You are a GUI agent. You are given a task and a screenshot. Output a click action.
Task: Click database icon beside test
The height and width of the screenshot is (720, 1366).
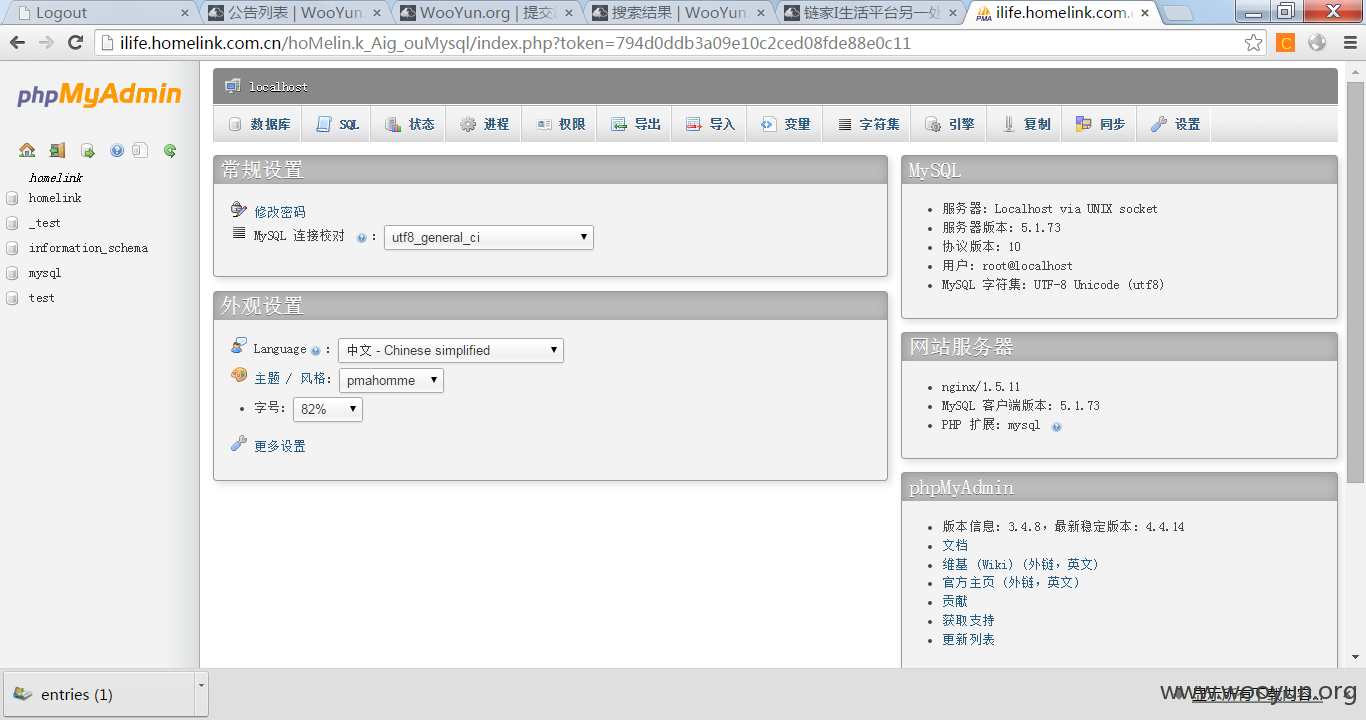coord(12,298)
